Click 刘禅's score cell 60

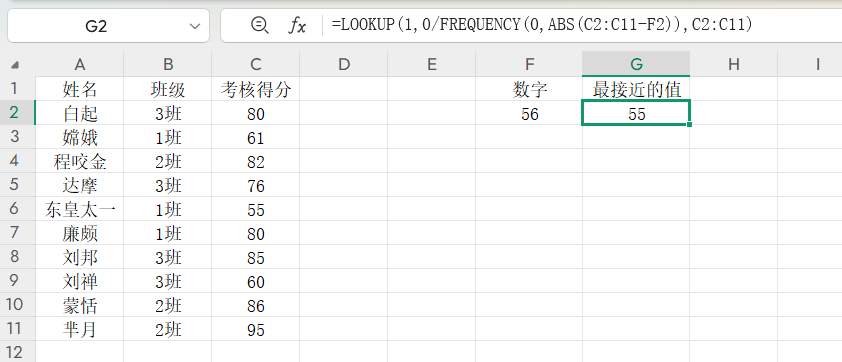(256, 281)
